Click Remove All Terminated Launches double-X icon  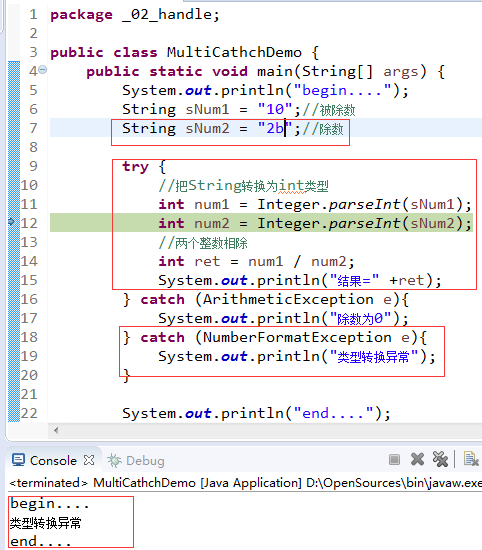(x=440, y=459)
